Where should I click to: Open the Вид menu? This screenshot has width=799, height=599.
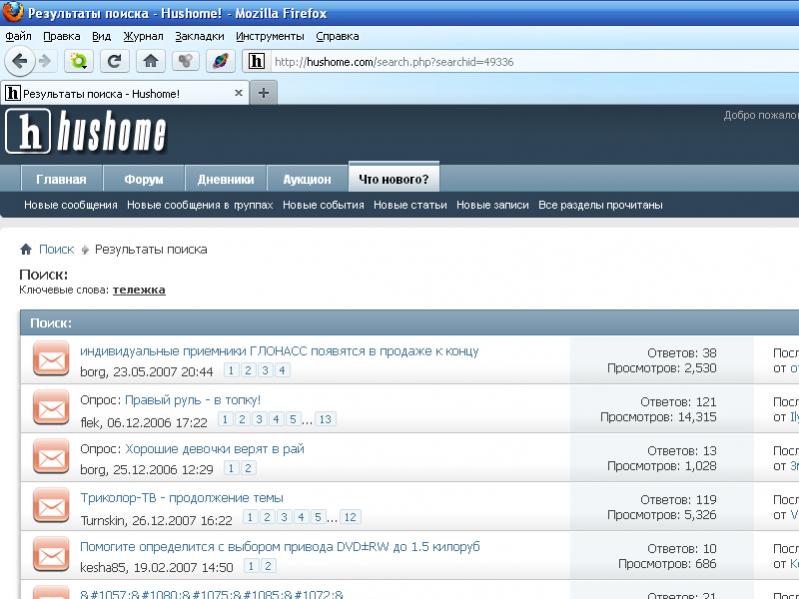pos(101,36)
